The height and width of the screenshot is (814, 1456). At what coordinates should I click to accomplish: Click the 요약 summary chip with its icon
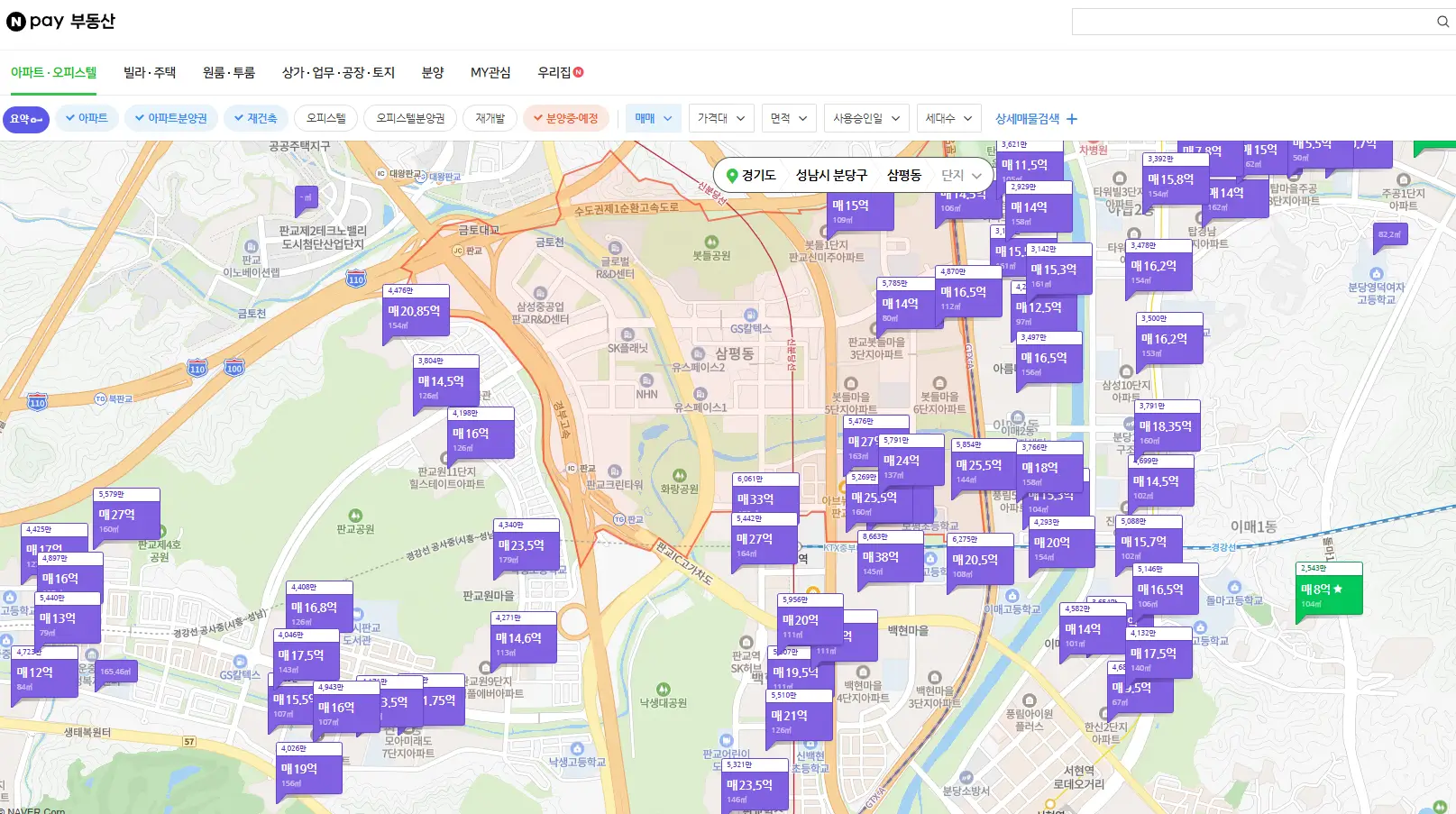pyautogui.click(x=25, y=119)
